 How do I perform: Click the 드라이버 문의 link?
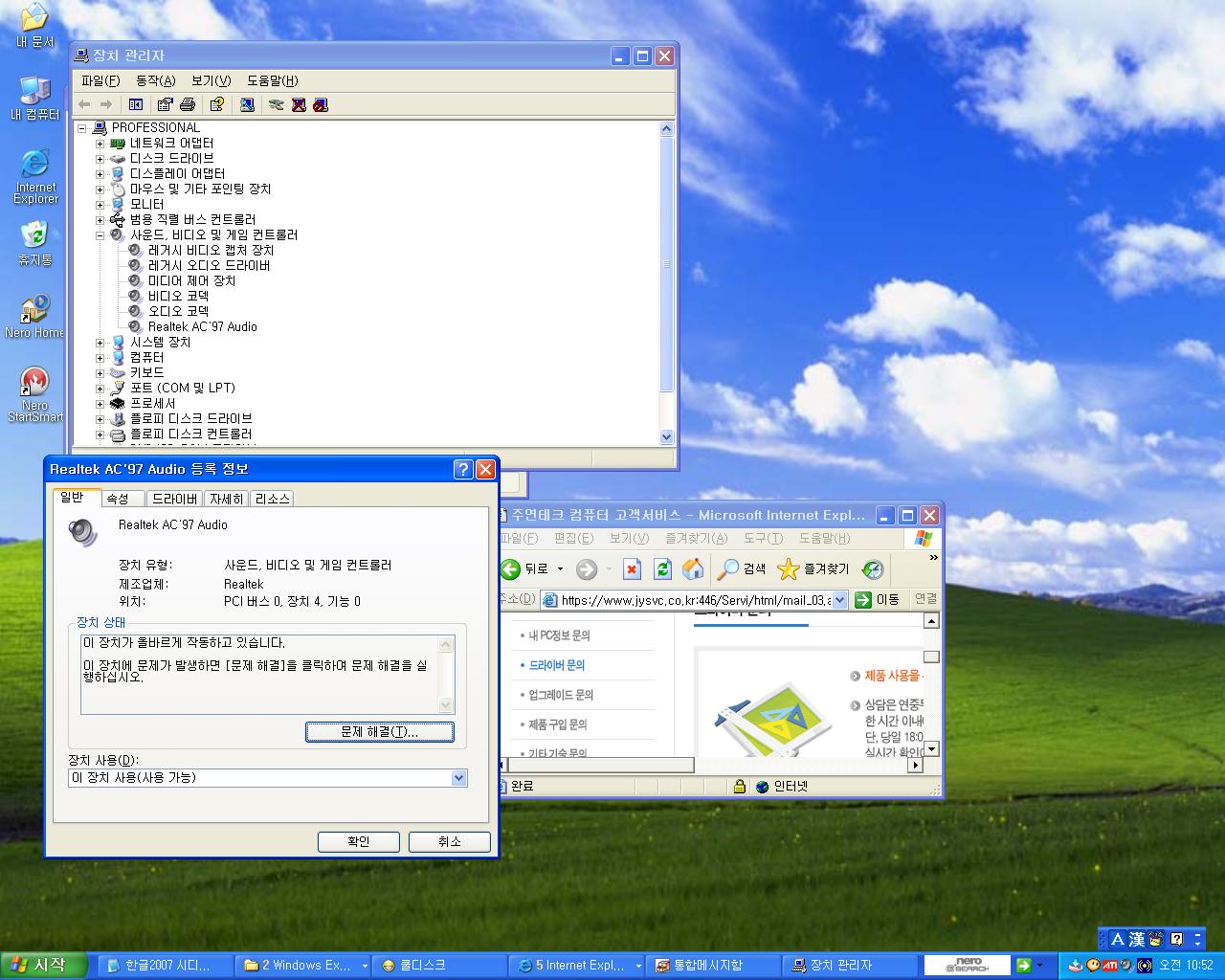point(556,665)
